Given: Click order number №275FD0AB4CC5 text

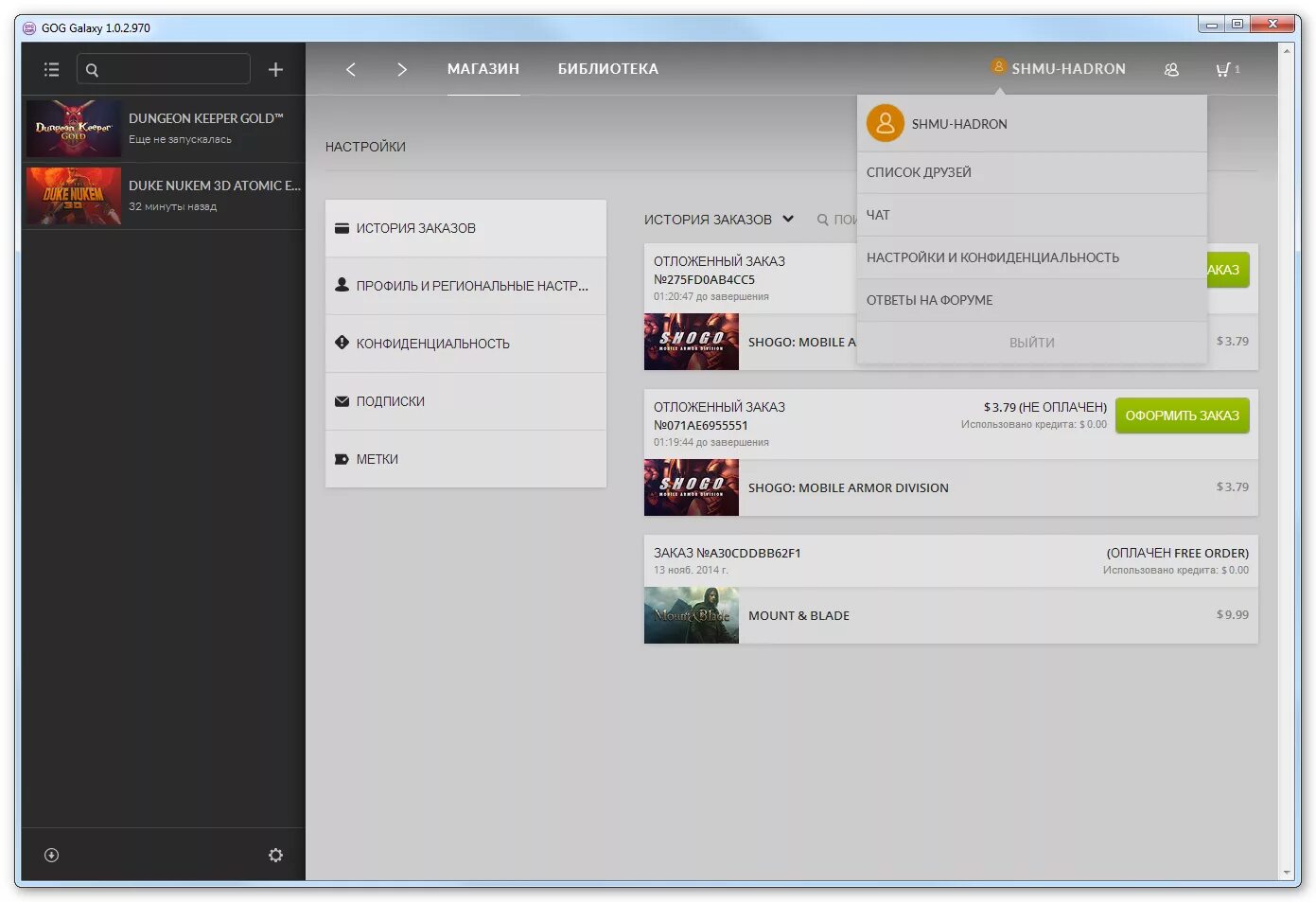Looking at the screenshot, I should coord(705,280).
